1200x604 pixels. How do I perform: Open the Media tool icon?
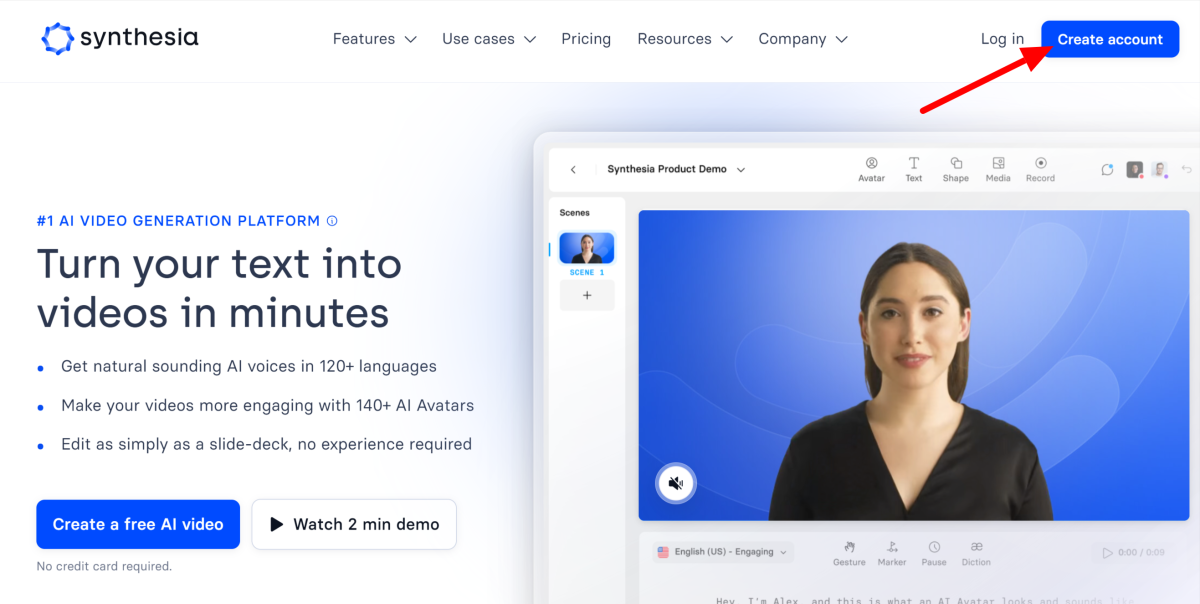coord(998,164)
